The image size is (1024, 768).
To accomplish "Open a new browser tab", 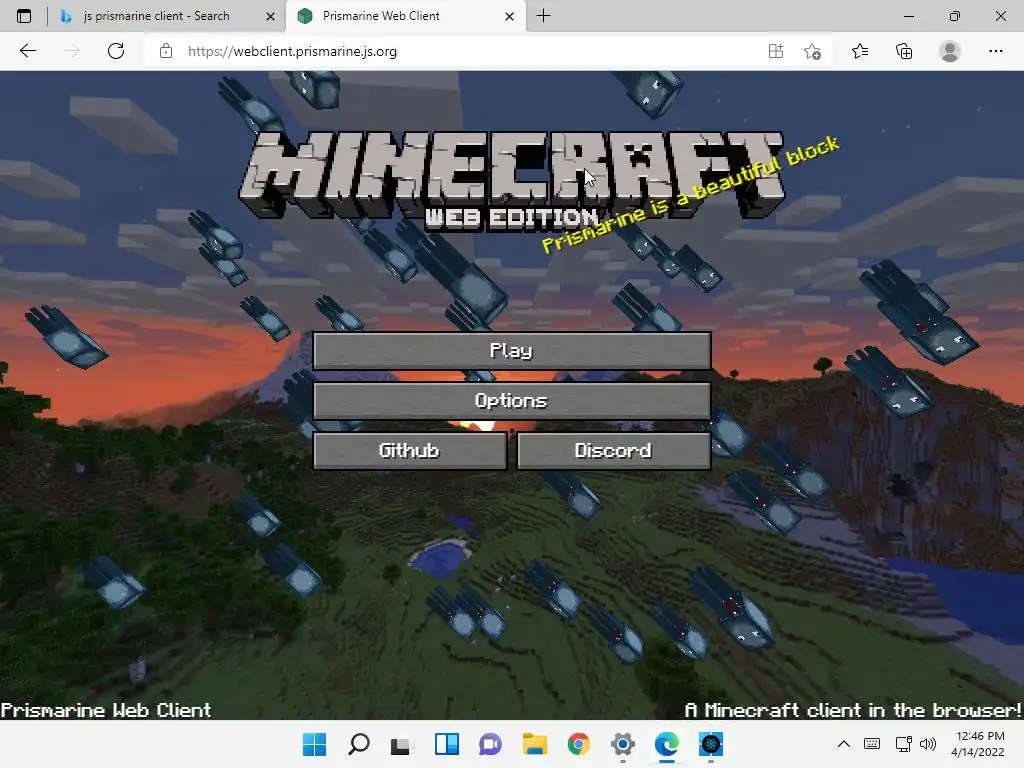I will click(x=543, y=16).
